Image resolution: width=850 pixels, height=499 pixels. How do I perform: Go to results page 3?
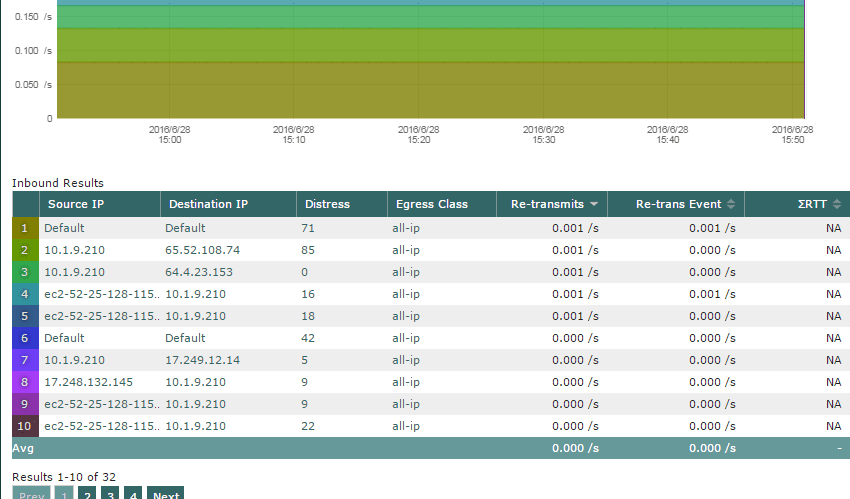(x=110, y=494)
